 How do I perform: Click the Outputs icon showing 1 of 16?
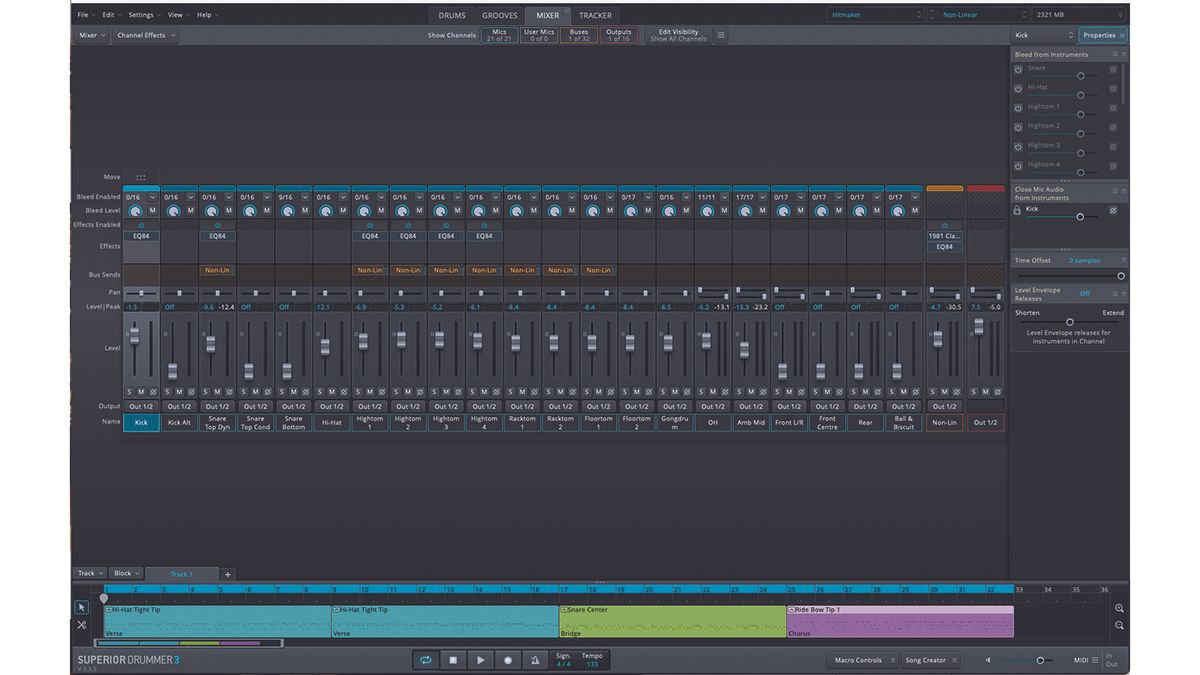point(618,35)
